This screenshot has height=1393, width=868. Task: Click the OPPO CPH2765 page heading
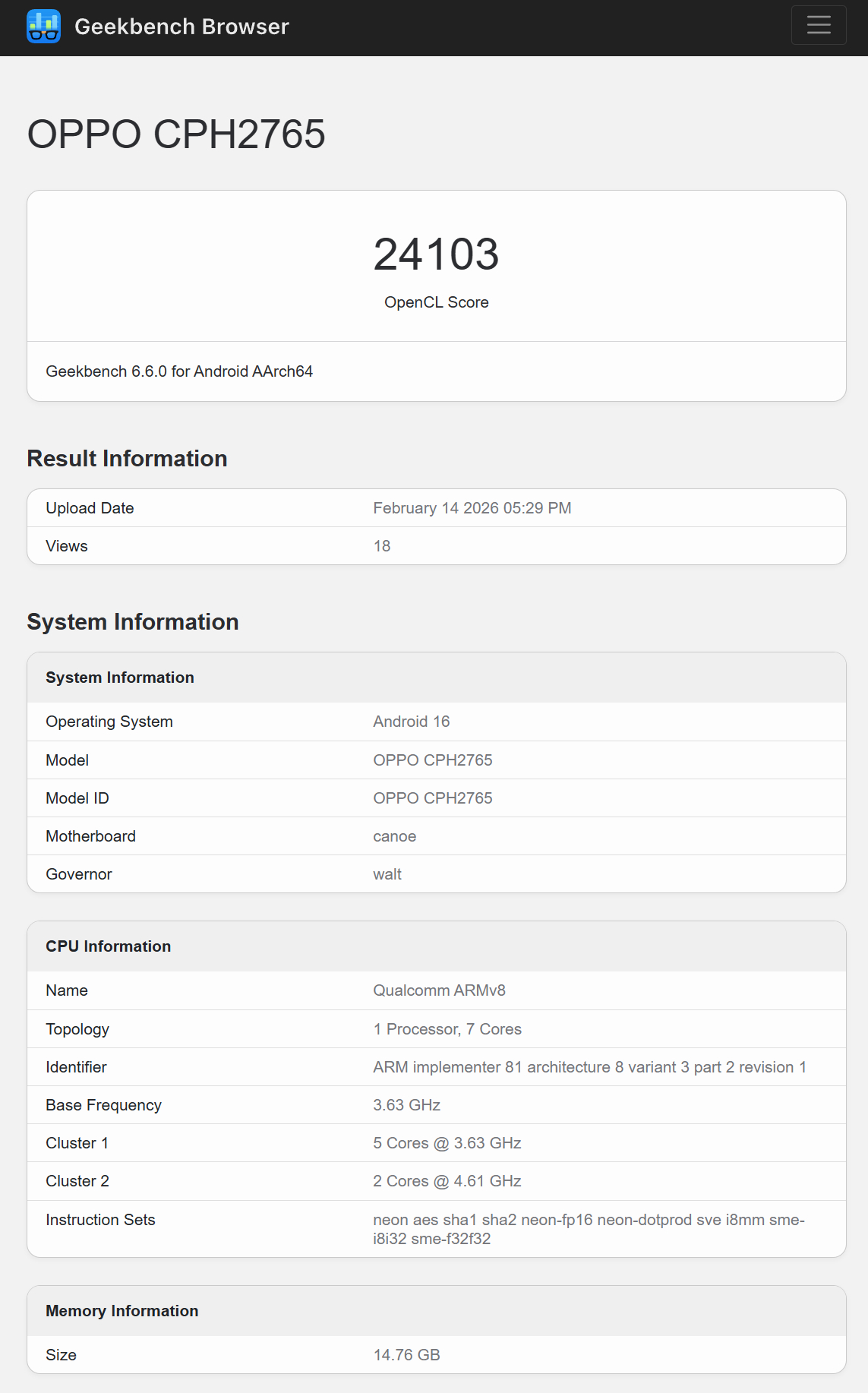pyautogui.click(x=176, y=134)
